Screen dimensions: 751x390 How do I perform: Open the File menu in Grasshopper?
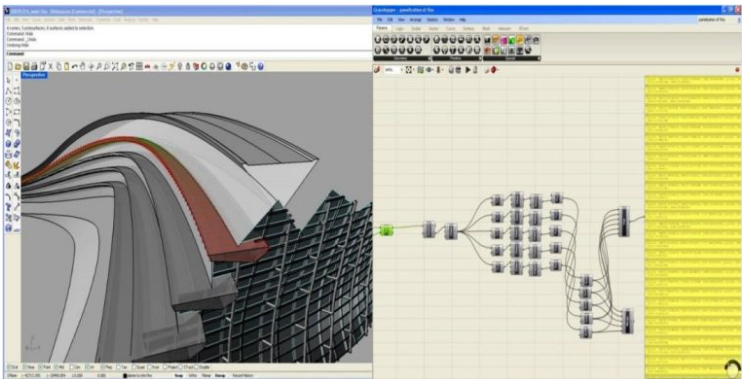(x=379, y=20)
